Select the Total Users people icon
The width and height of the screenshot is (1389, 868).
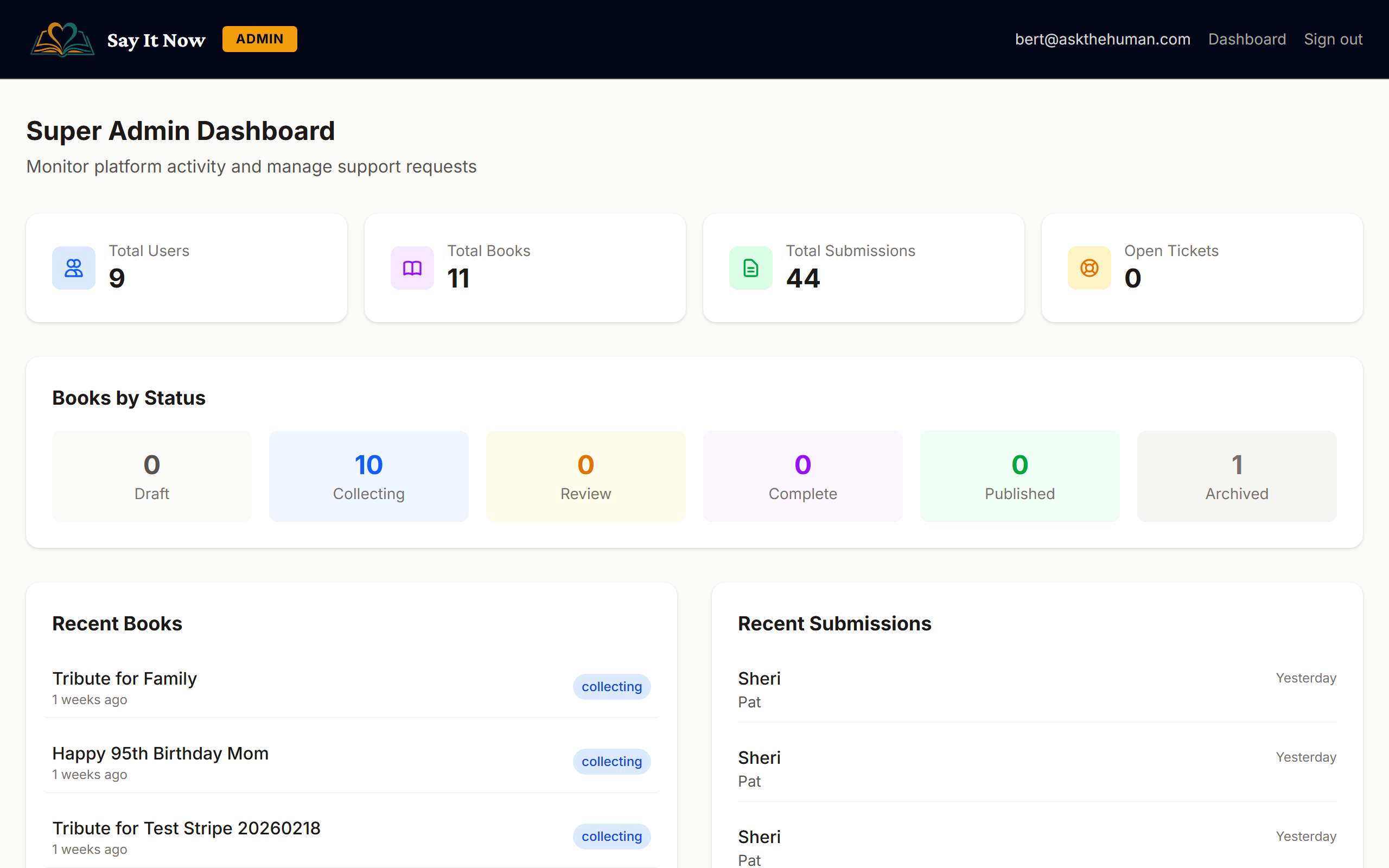73,267
